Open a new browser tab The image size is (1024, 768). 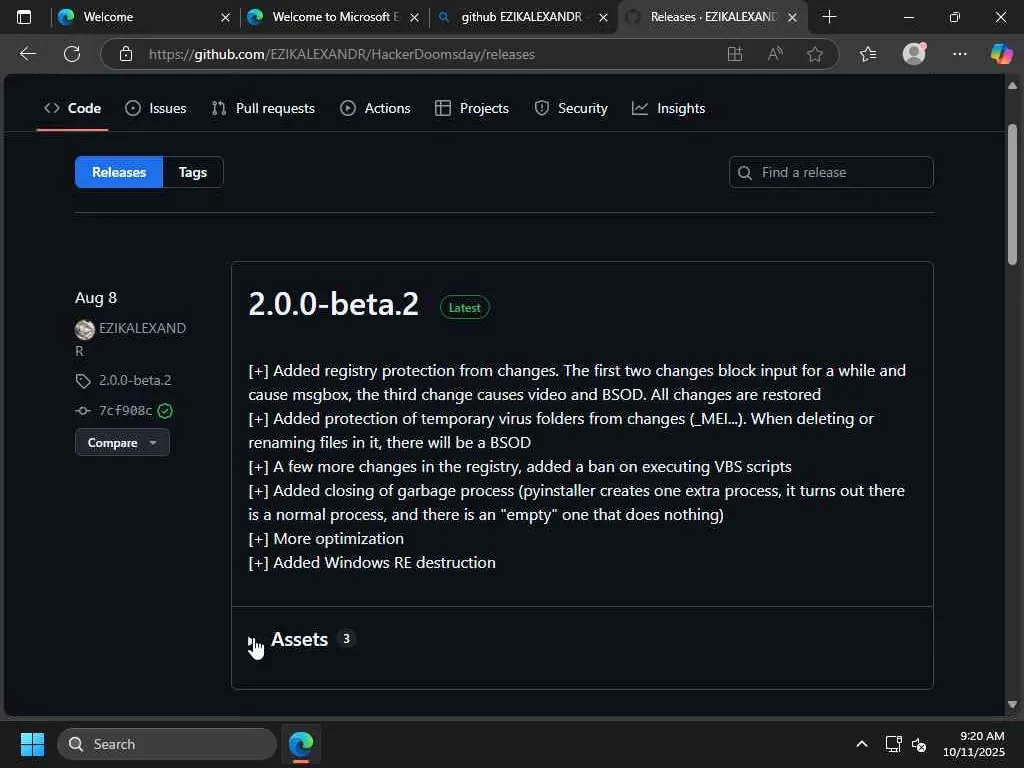coord(829,17)
